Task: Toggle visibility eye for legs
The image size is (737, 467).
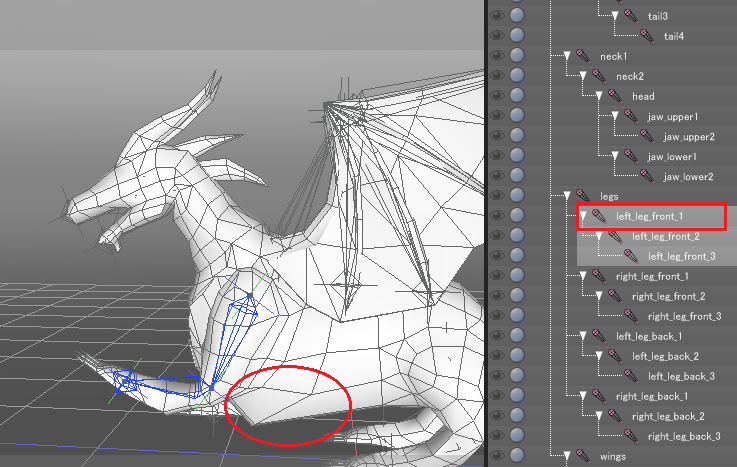Action: click(x=497, y=195)
